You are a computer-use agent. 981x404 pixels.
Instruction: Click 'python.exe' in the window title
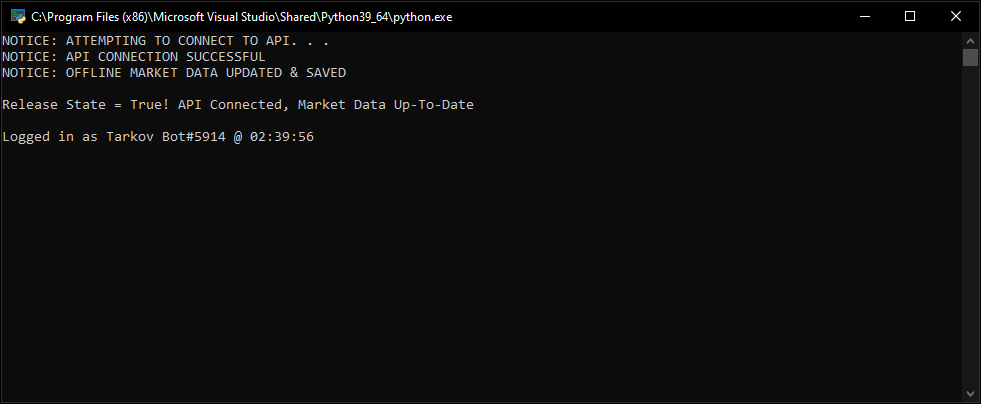point(421,18)
